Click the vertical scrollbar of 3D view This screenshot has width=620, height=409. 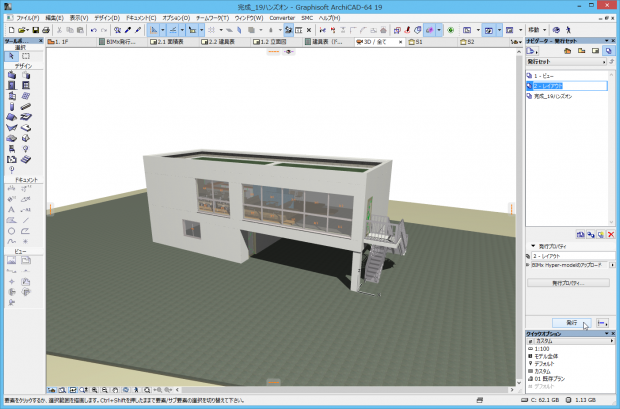519,216
